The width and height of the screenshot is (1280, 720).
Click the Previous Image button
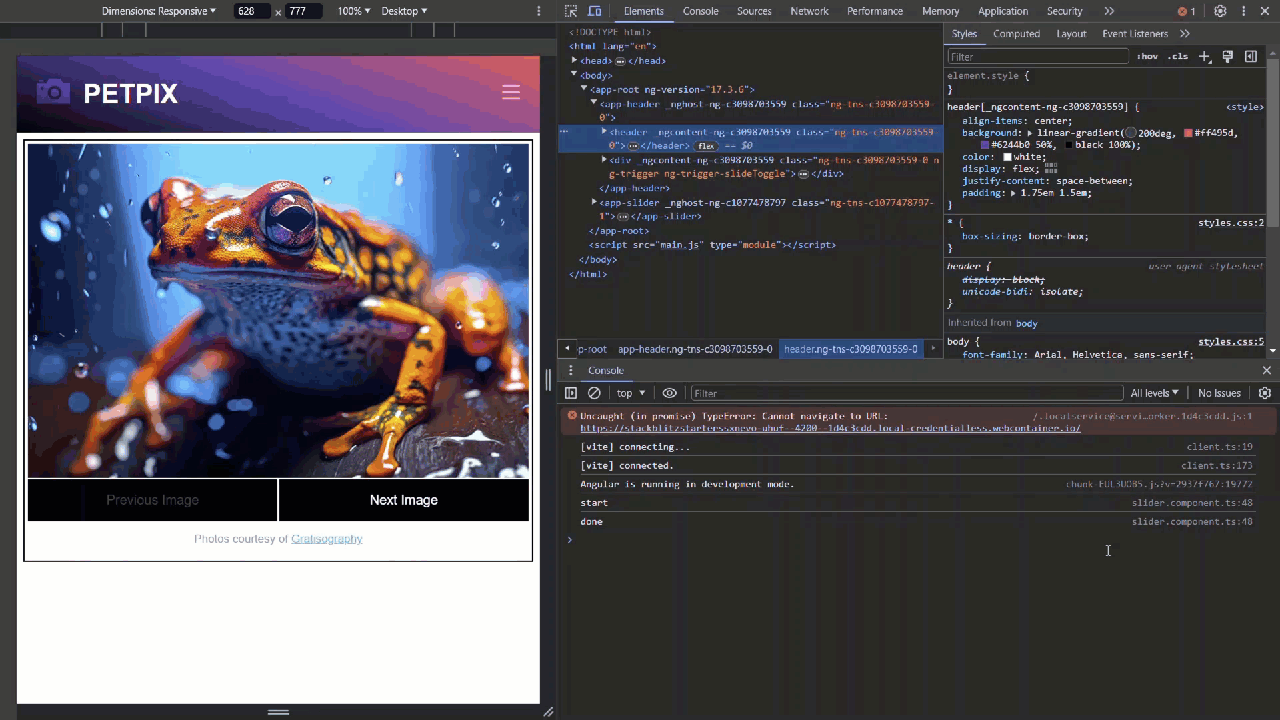point(152,500)
